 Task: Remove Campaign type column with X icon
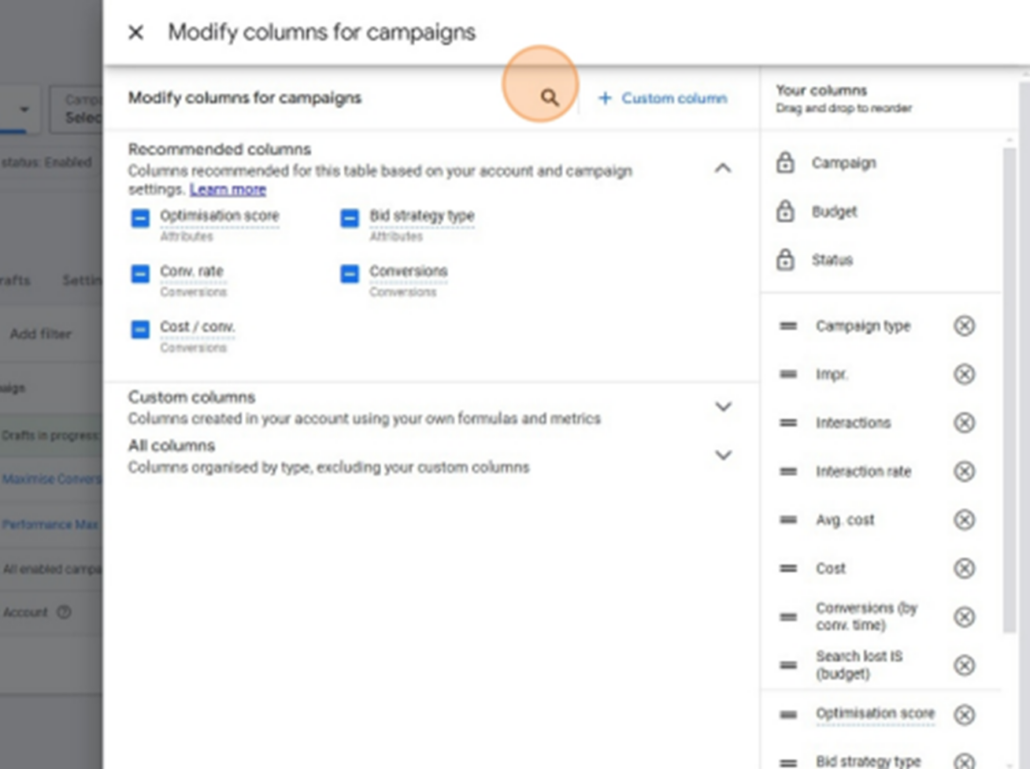tap(964, 326)
